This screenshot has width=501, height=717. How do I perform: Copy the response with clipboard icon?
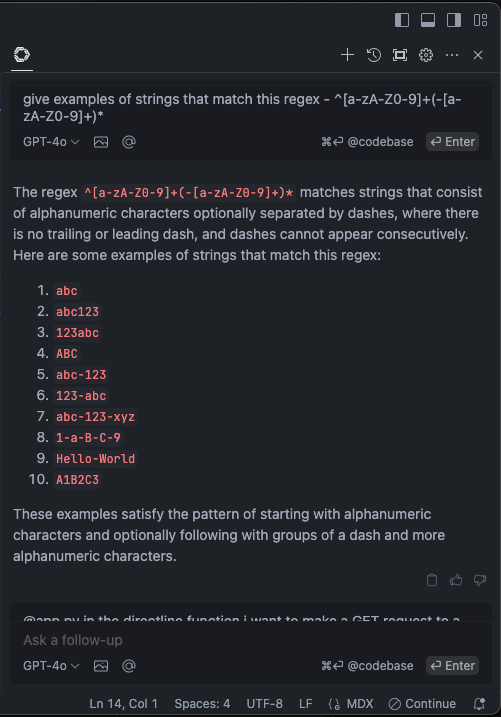click(432, 580)
